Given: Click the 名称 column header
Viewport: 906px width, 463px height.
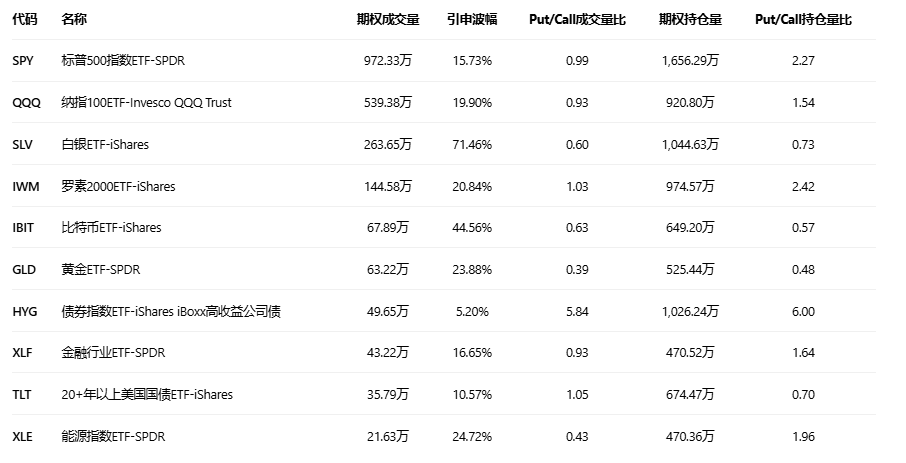Looking at the screenshot, I should 73,19.
